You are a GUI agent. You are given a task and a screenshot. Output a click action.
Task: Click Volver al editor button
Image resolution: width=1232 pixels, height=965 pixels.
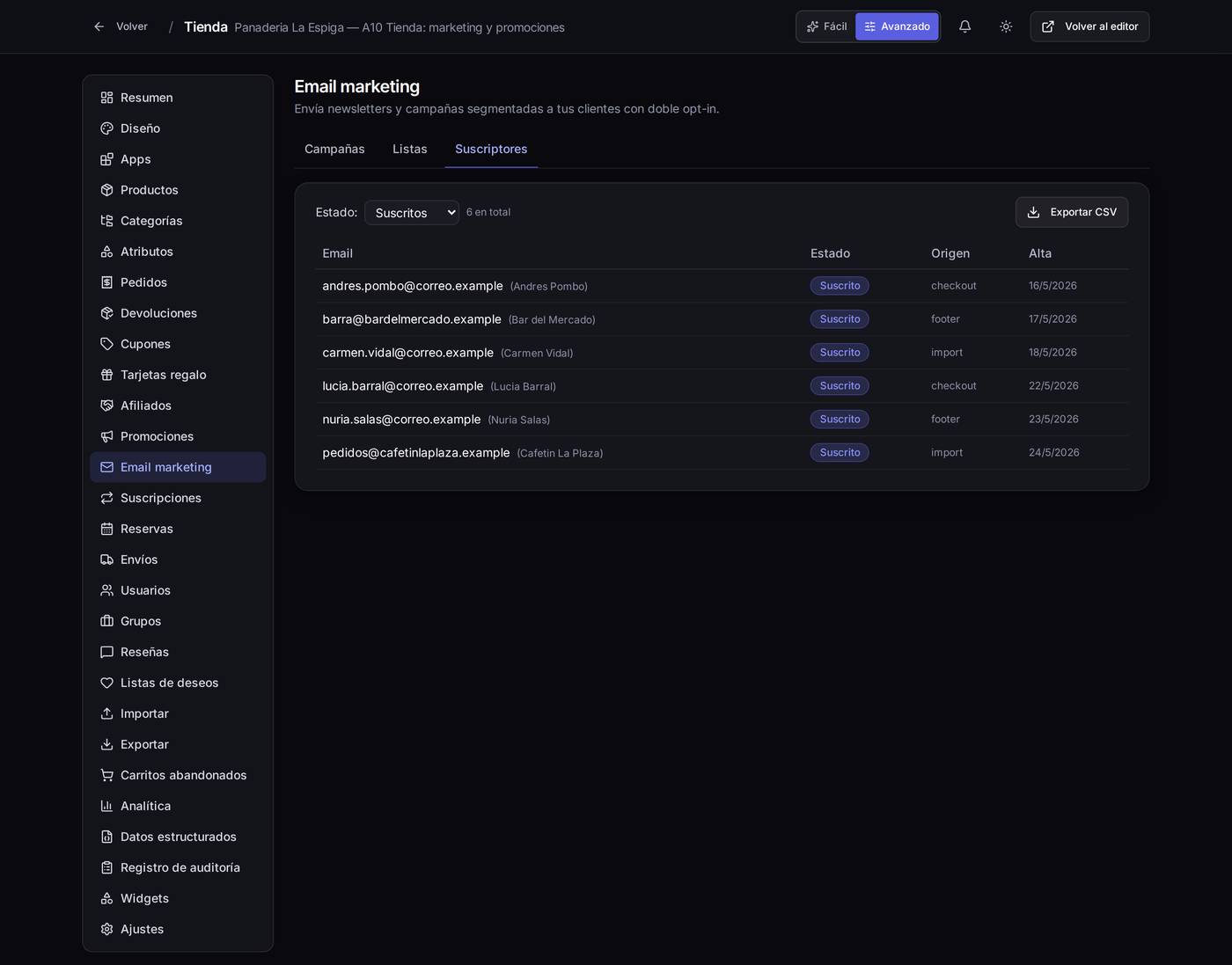[x=1089, y=26]
